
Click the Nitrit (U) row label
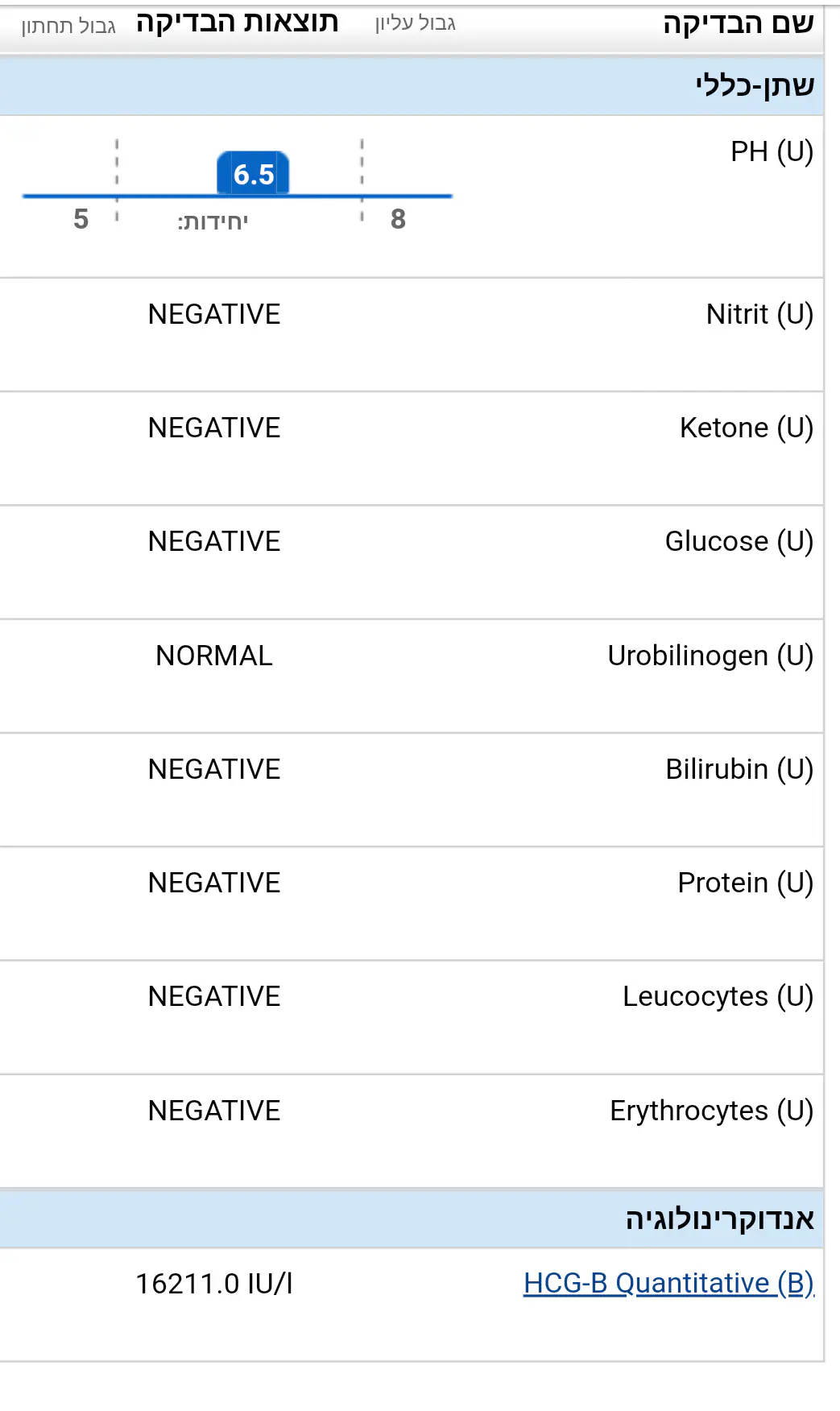(759, 314)
